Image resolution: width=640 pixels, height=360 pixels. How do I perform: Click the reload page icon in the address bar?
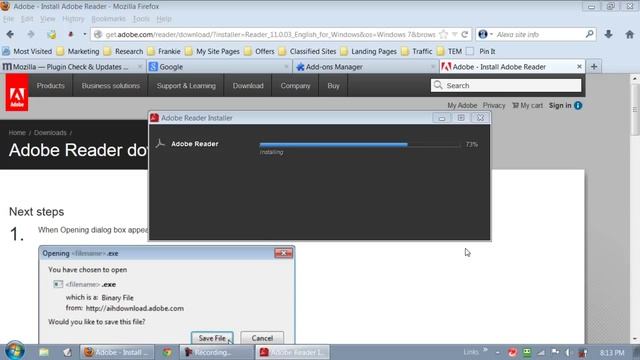464,35
